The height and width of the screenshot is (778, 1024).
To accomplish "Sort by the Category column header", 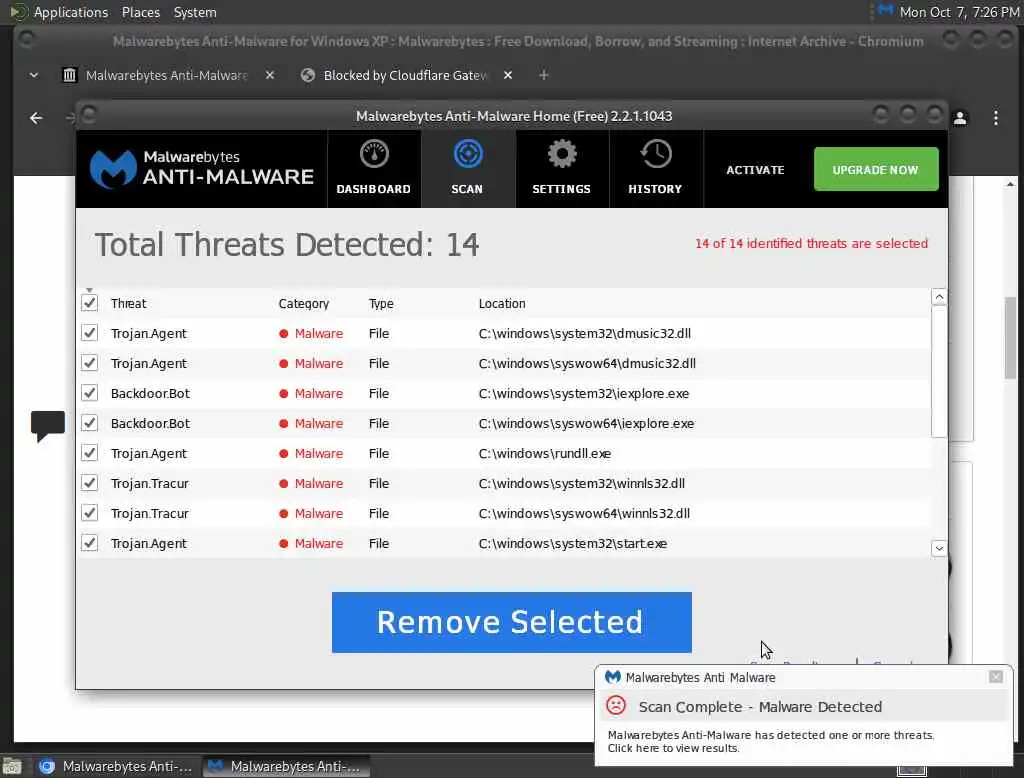I will [304, 304].
